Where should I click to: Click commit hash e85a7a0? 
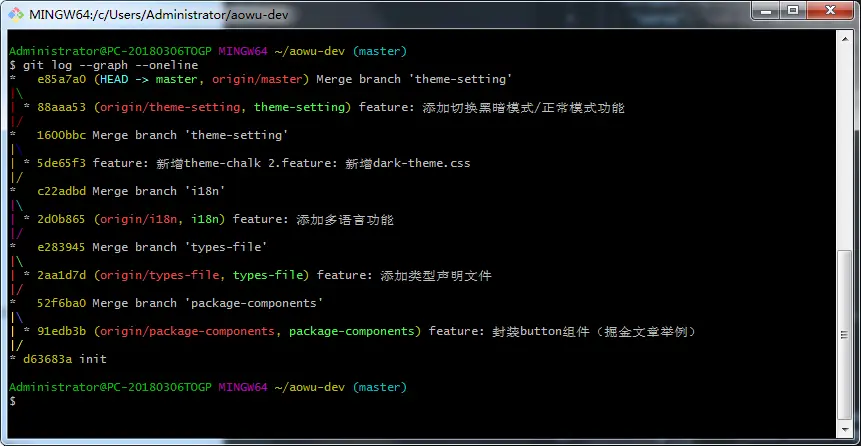pos(62,79)
